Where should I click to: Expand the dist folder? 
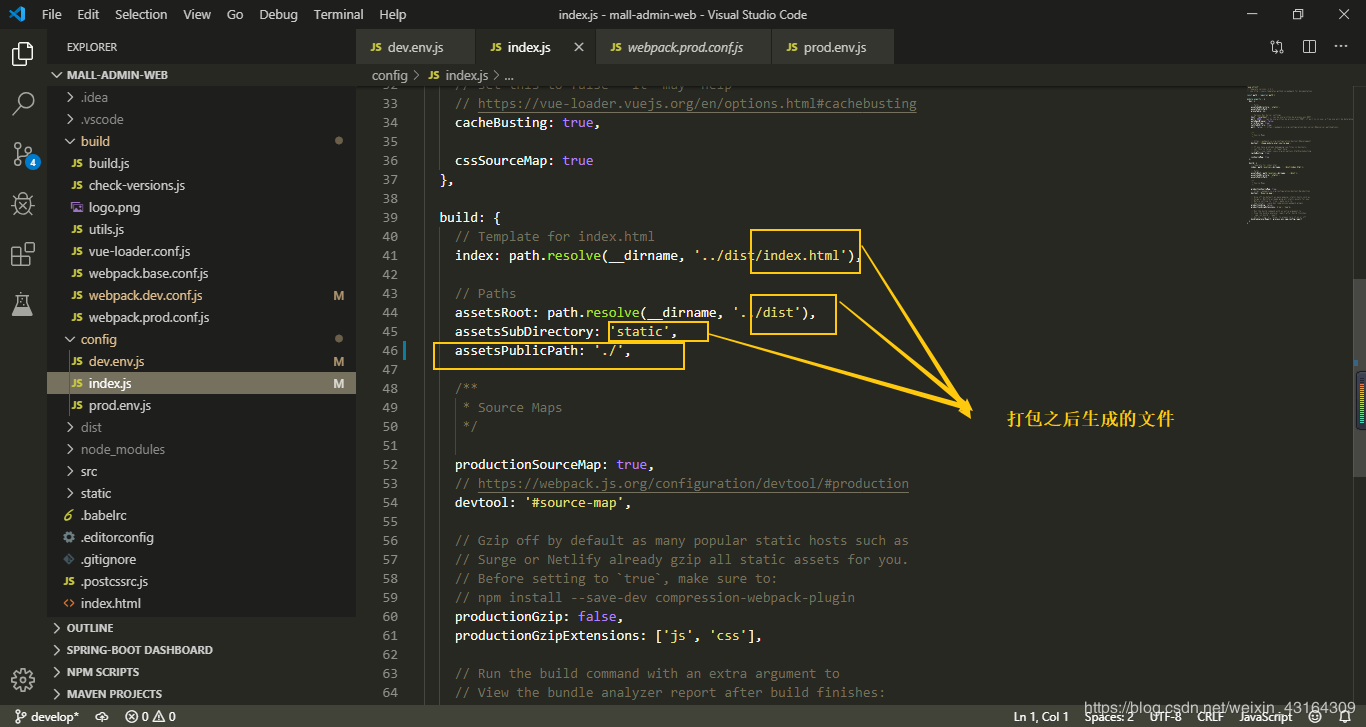(x=202, y=427)
